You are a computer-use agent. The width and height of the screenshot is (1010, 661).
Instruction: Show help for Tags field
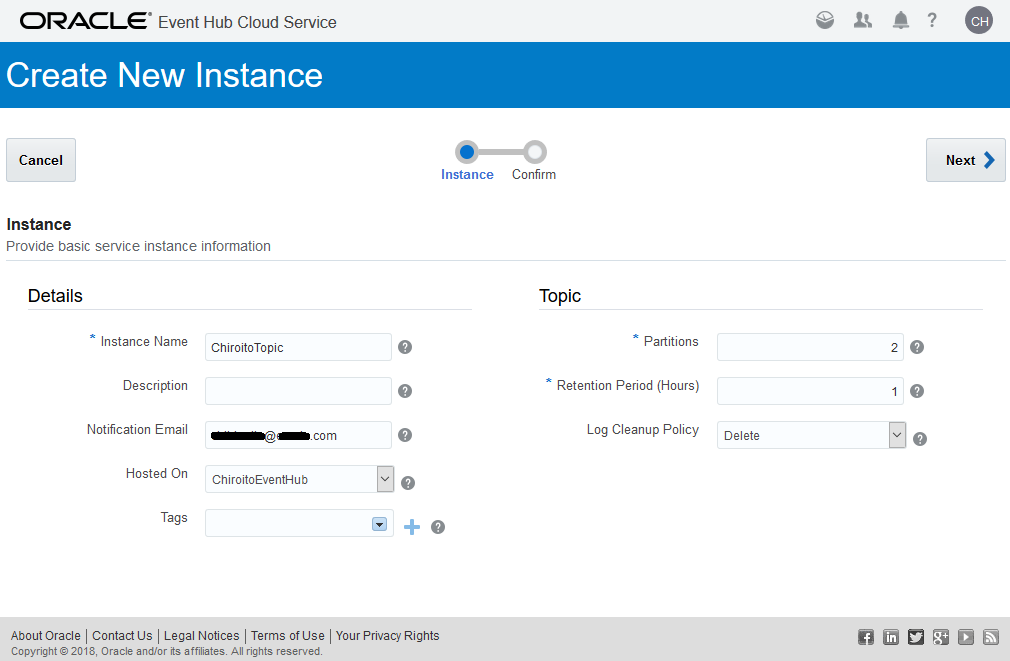coord(438,527)
